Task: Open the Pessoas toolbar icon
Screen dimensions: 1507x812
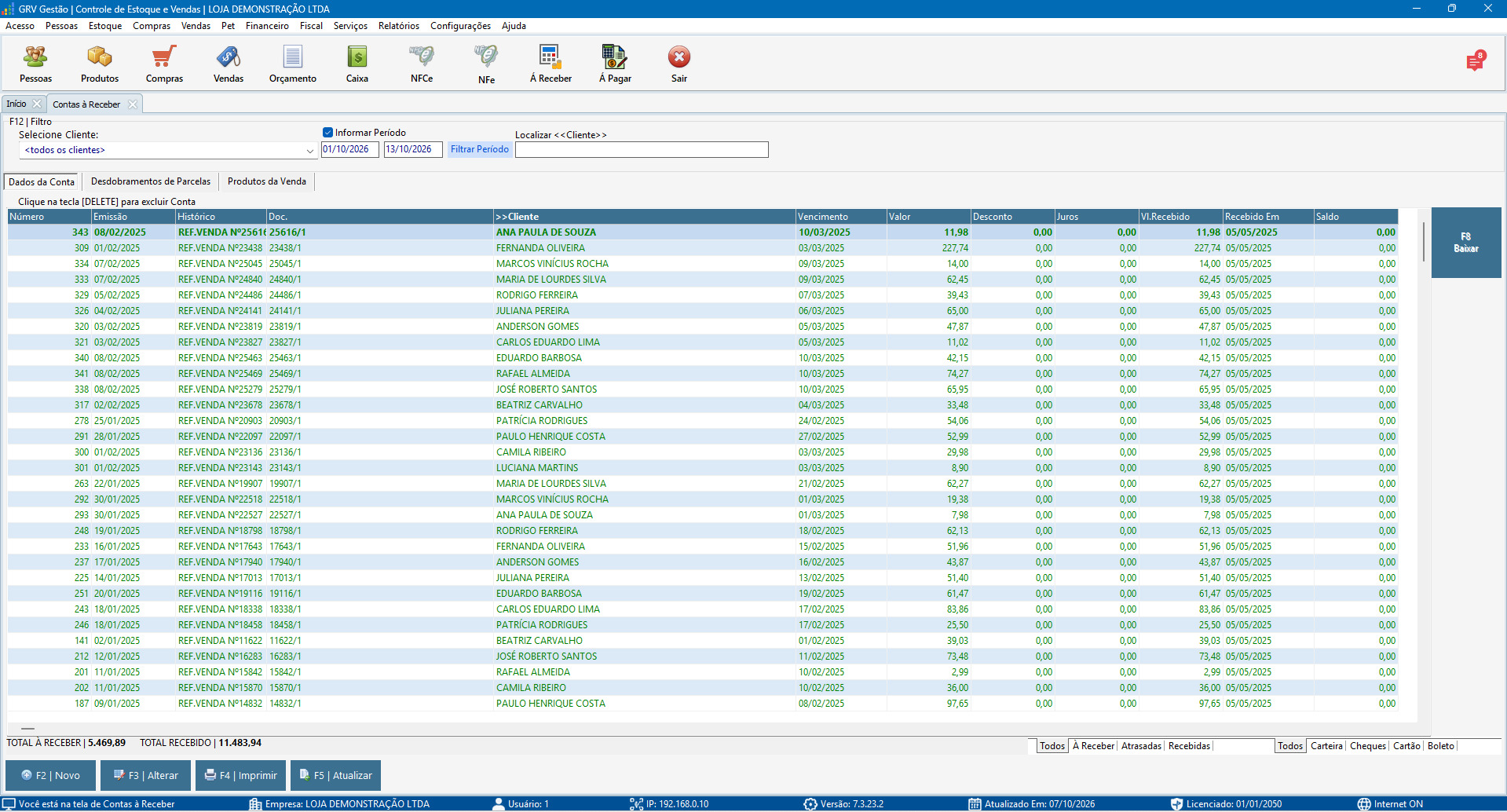Action: (35, 64)
